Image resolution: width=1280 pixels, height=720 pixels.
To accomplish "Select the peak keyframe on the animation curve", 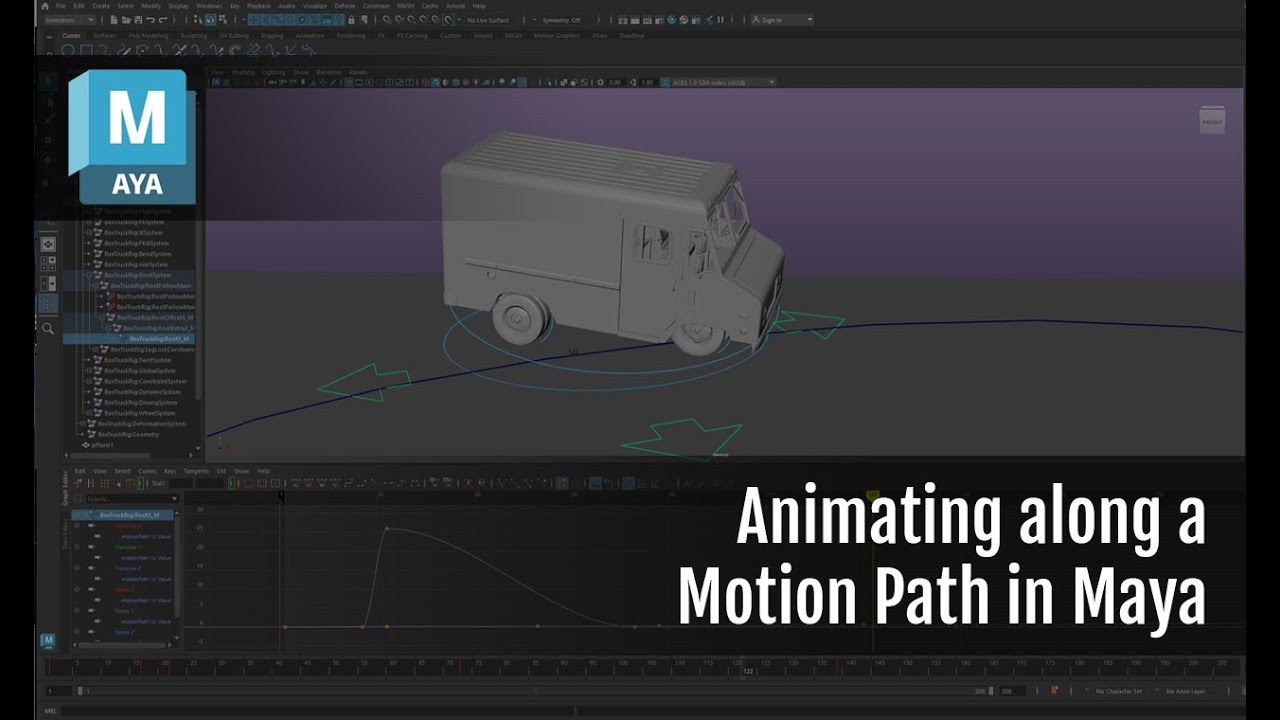I will coord(387,528).
